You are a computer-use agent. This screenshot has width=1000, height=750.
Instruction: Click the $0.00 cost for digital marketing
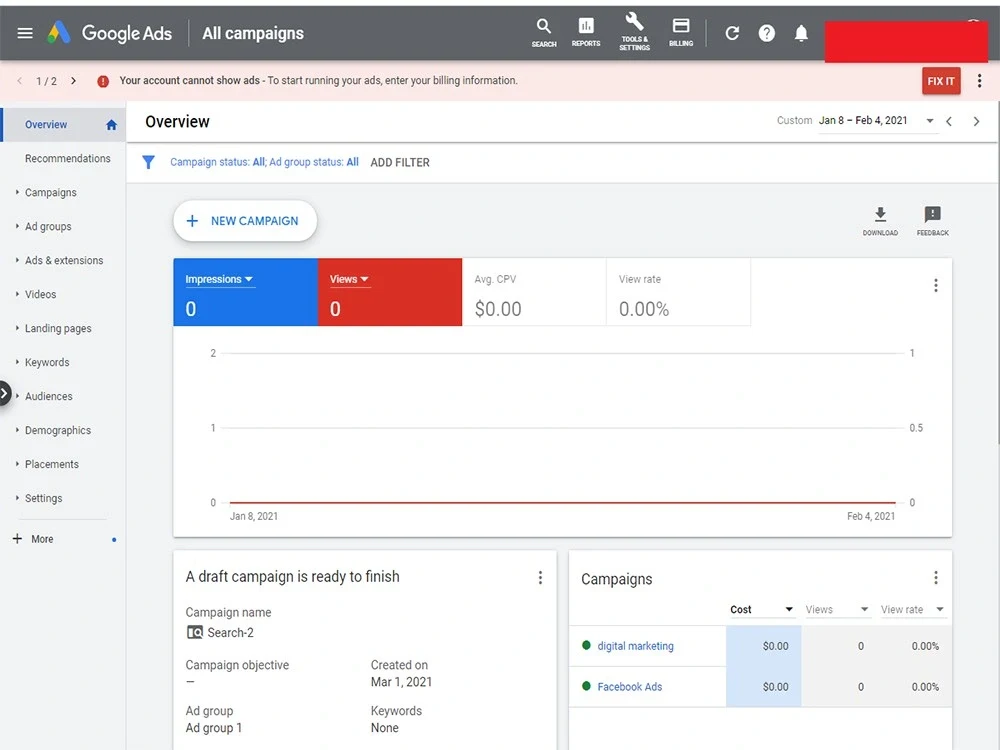[x=776, y=646]
